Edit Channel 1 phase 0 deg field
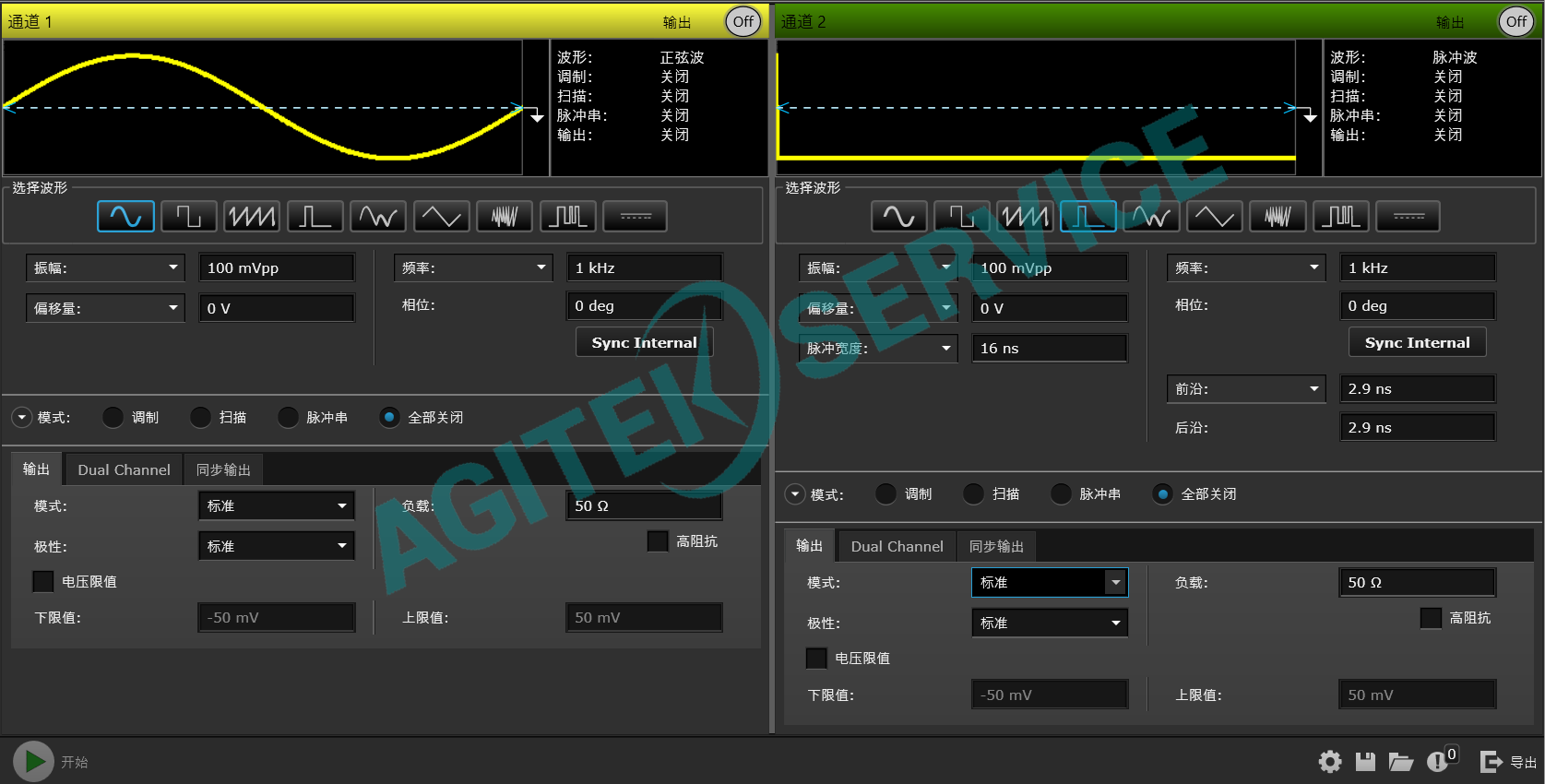 pos(644,305)
